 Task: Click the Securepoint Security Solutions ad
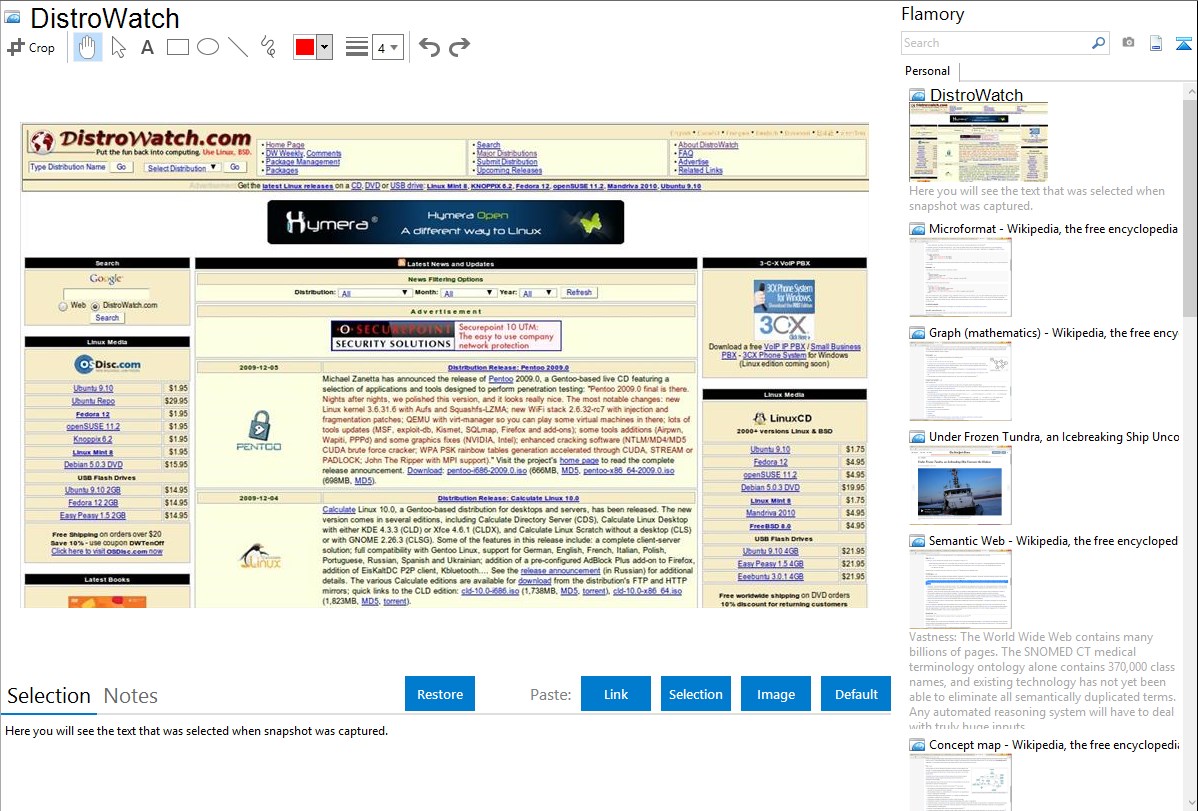446,336
